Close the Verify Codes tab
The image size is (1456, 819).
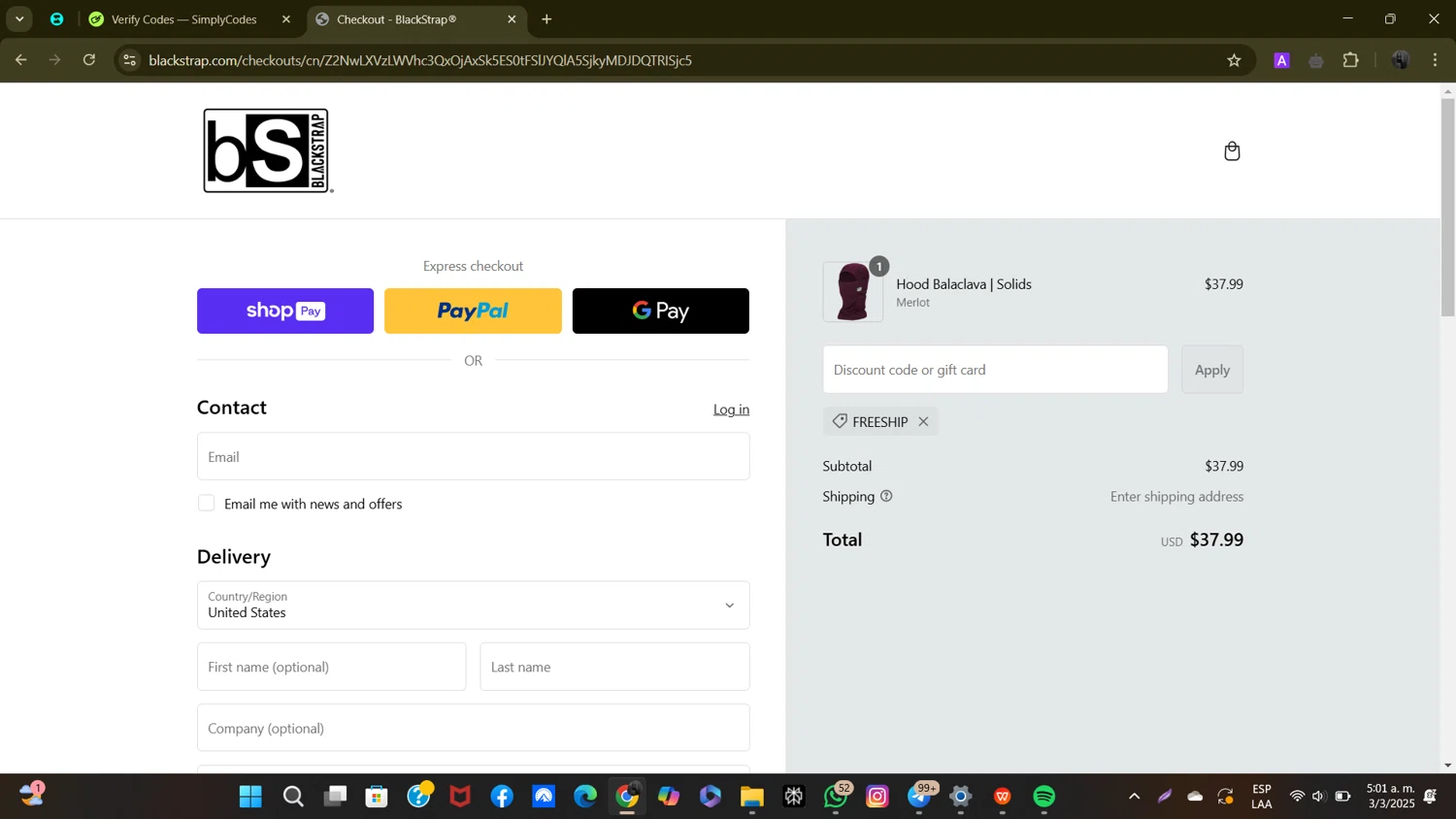[x=286, y=19]
